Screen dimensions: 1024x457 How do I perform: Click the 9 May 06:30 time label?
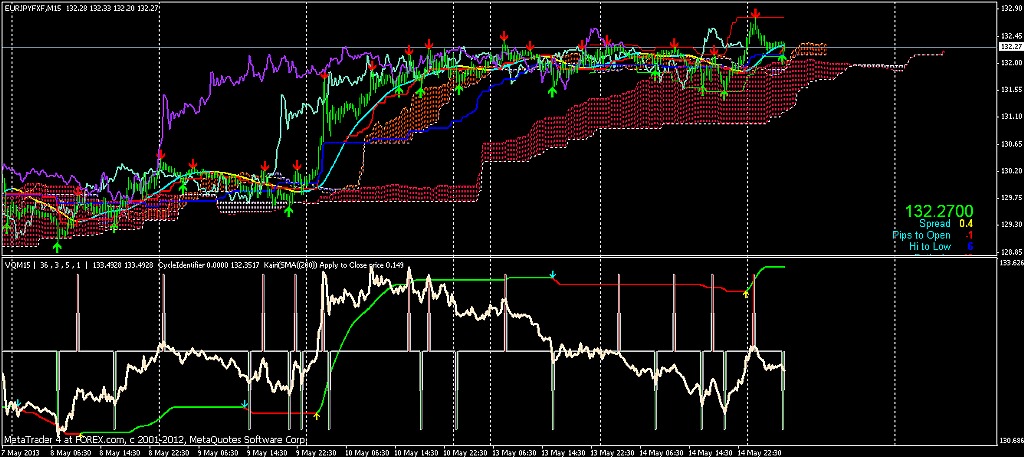pos(217,452)
